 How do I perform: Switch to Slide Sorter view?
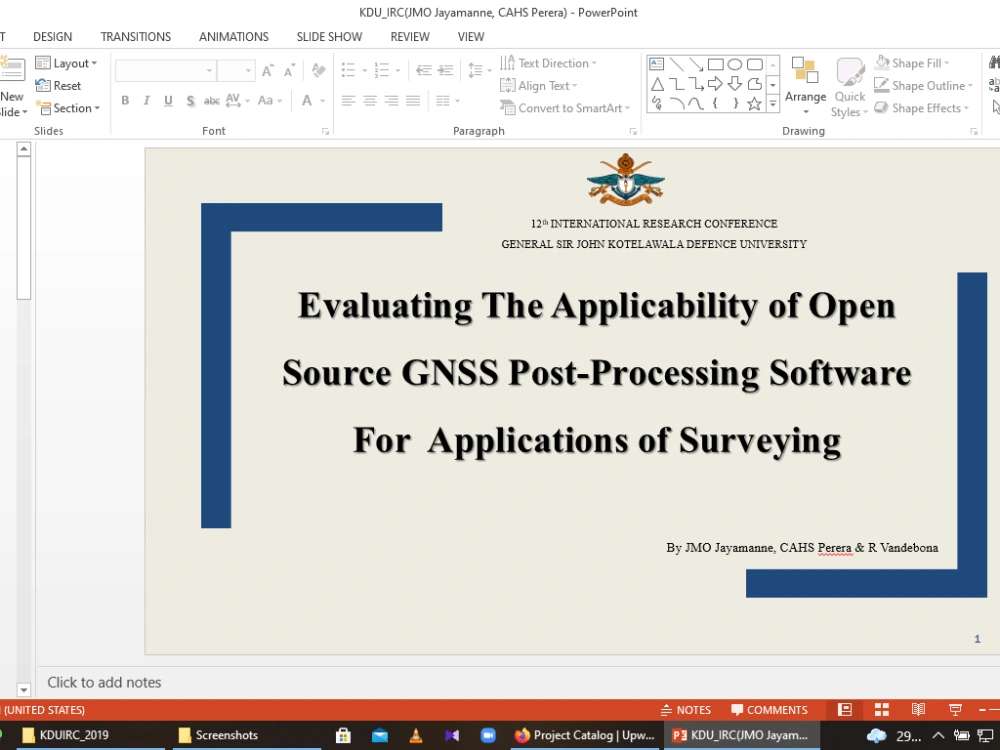coord(882,710)
